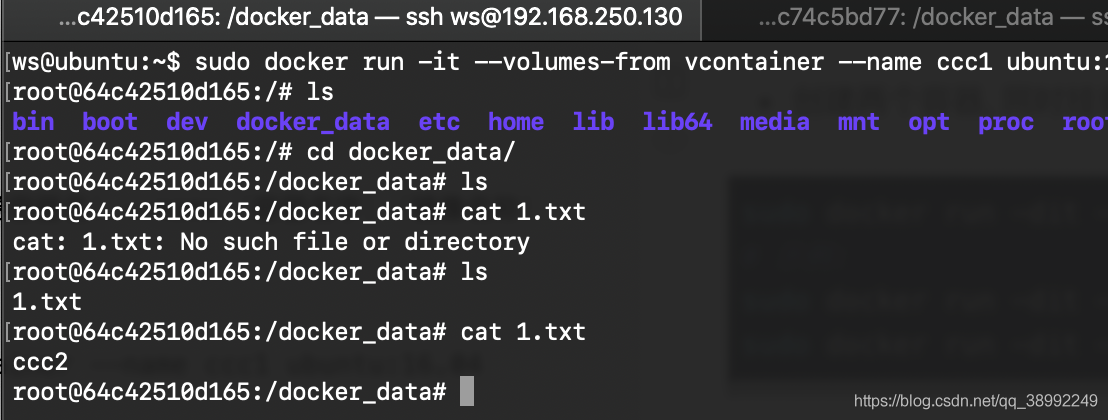This screenshot has height=420, width=1108.
Task: Click the bin directory name
Action: (x=34, y=122)
